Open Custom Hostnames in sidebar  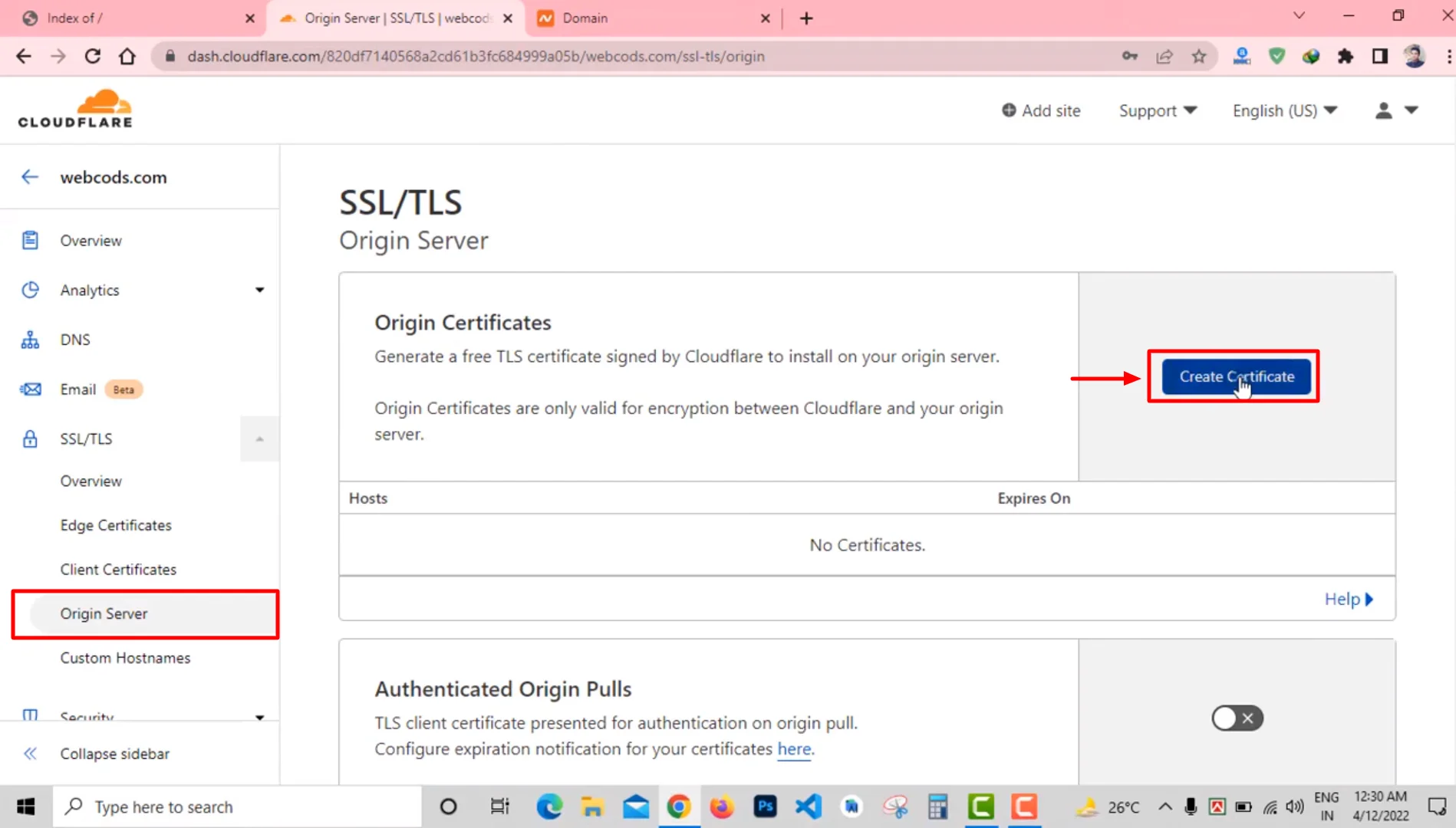tap(125, 658)
